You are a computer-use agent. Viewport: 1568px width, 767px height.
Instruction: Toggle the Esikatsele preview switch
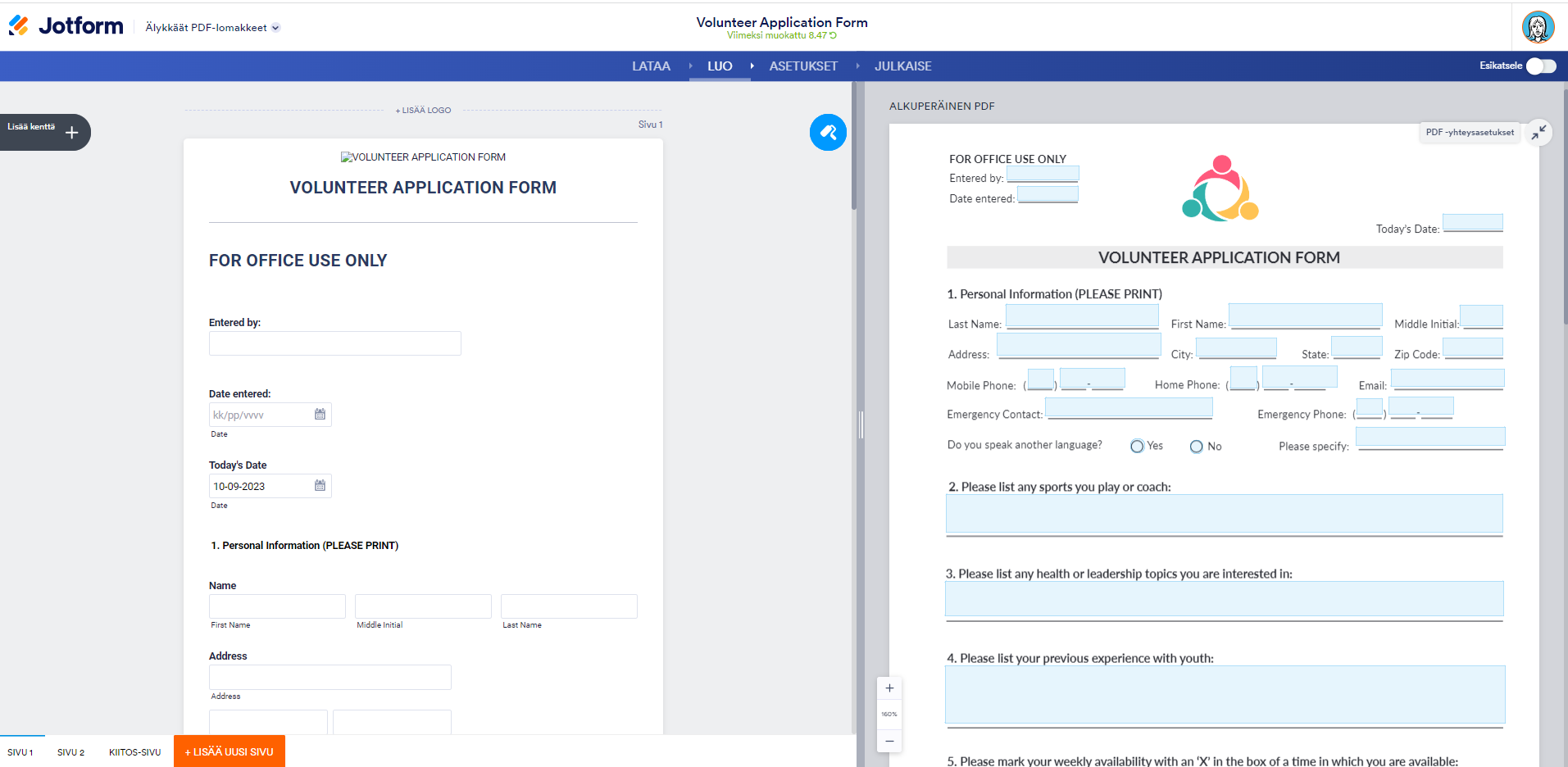pyautogui.click(x=1541, y=66)
